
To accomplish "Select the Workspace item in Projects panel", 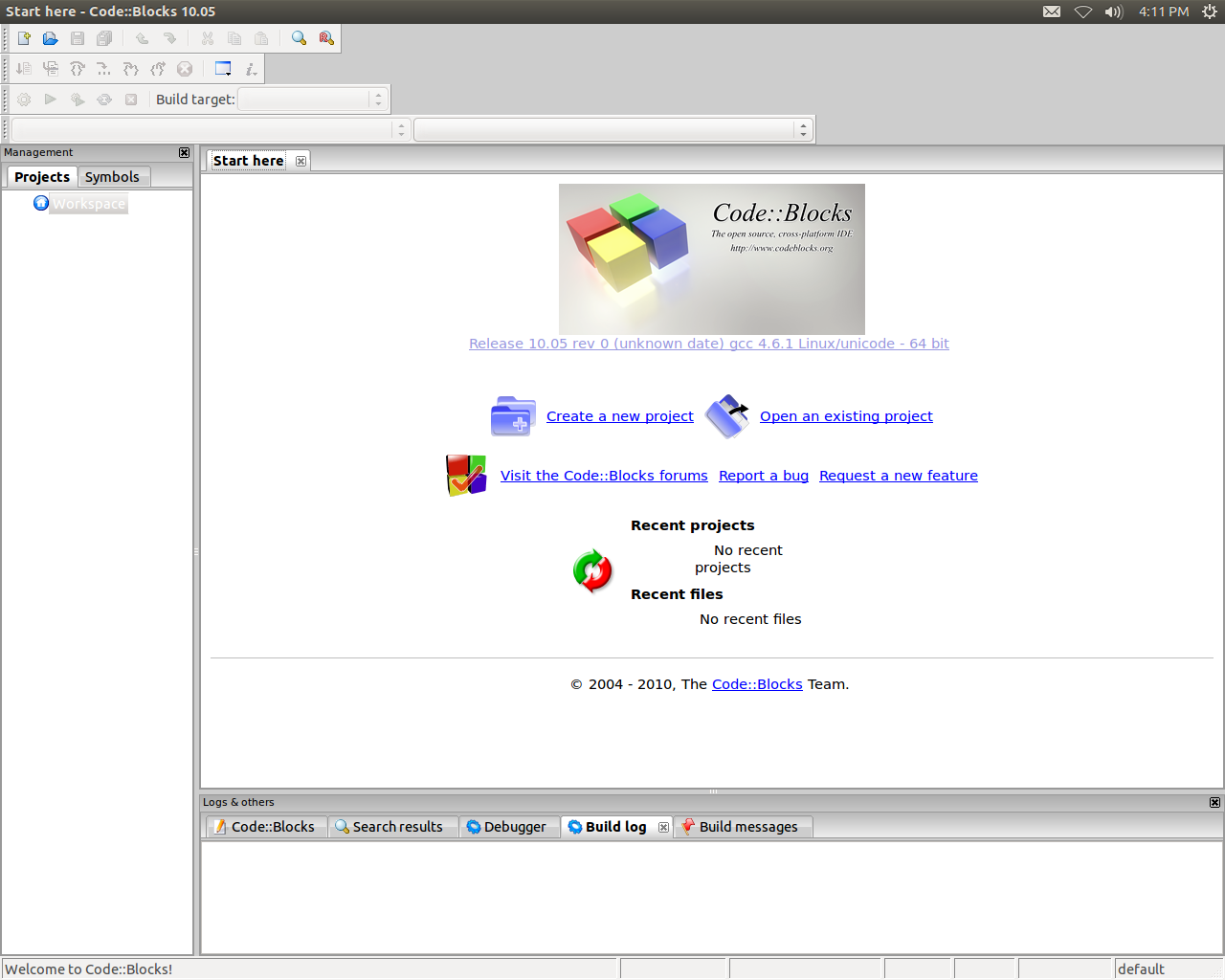I will (x=87, y=203).
